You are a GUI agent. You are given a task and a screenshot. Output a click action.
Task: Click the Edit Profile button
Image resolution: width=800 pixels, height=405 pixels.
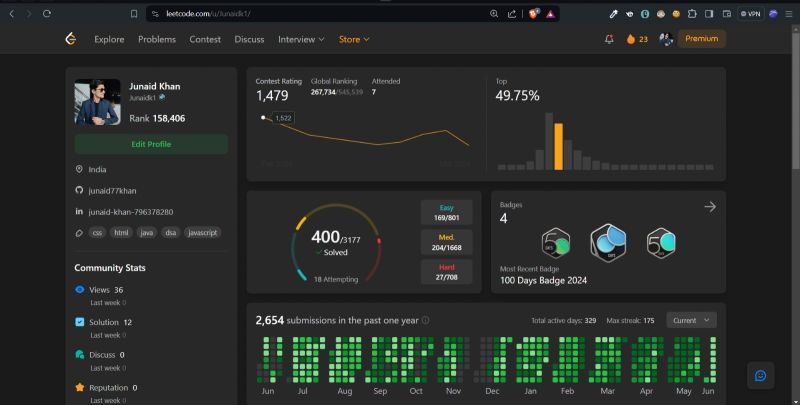coord(151,144)
